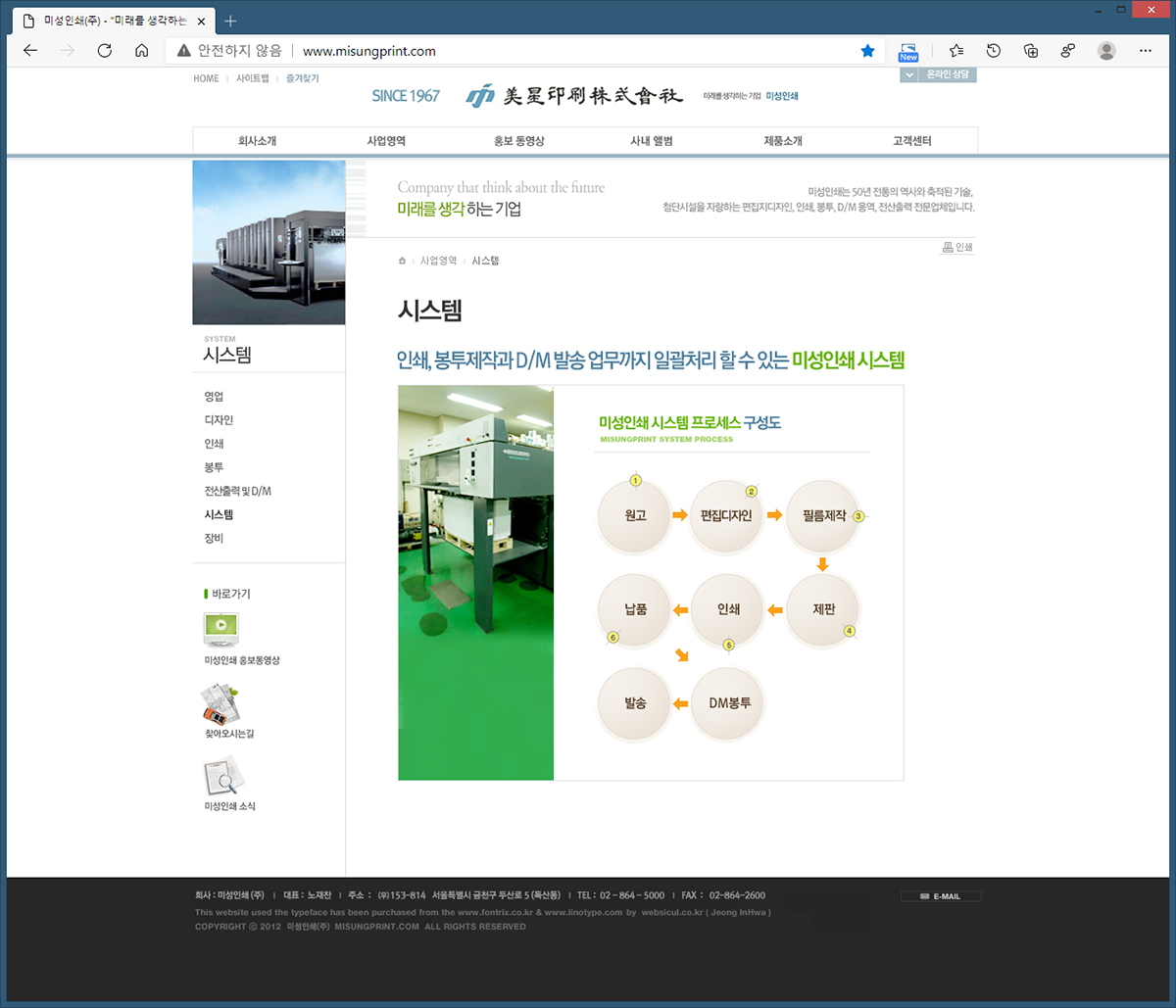Open the promo video monitor icon
Viewport: 1176px width, 1008px height.
(x=220, y=628)
